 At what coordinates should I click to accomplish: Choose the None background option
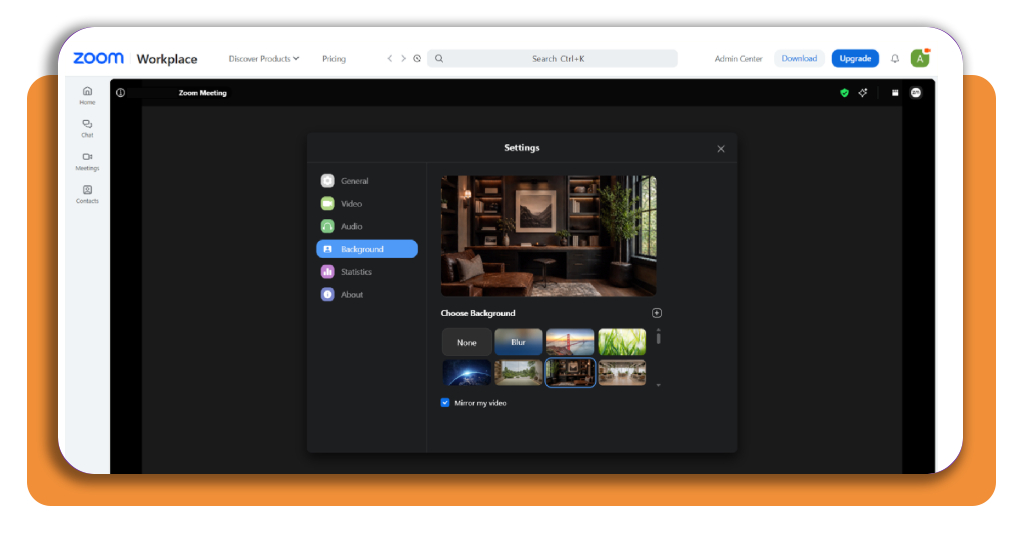pos(466,342)
